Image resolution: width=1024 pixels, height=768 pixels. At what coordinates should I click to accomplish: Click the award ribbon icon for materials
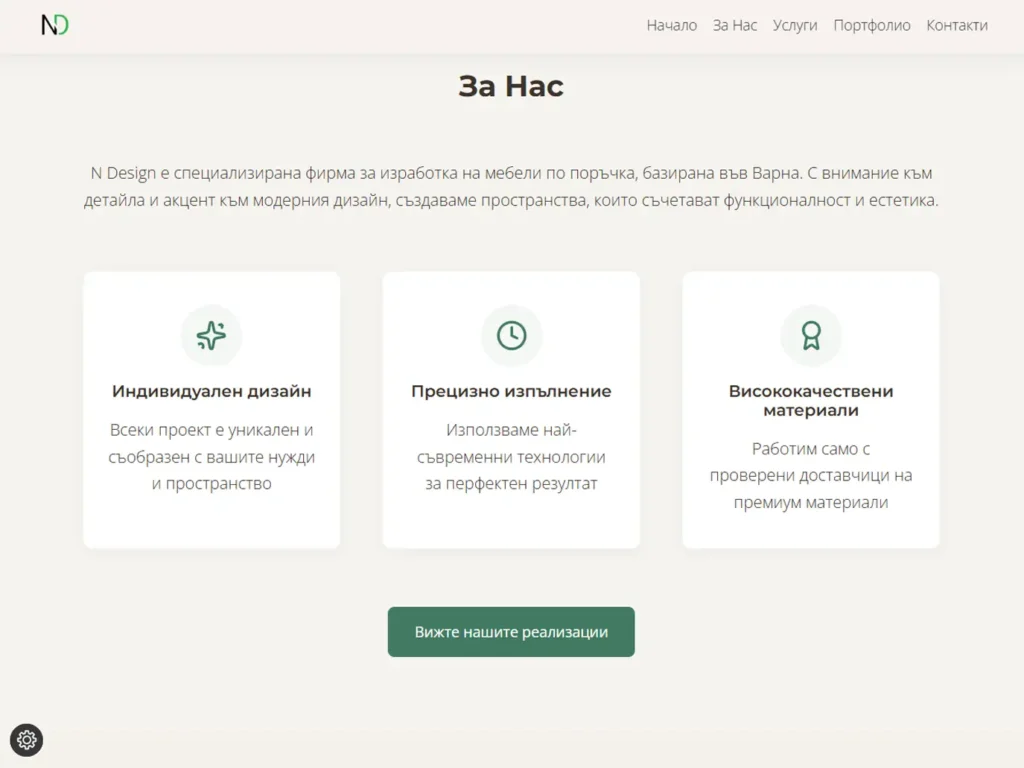point(810,336)
